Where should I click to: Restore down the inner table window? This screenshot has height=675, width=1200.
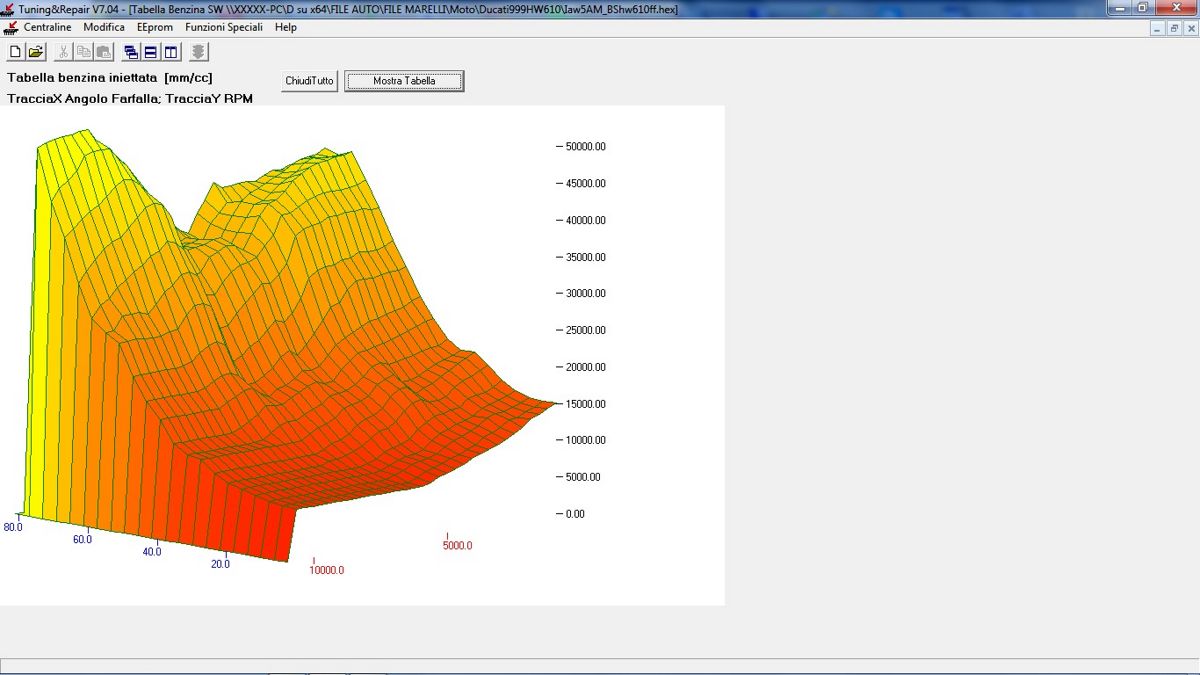[x=1174, y=29]
